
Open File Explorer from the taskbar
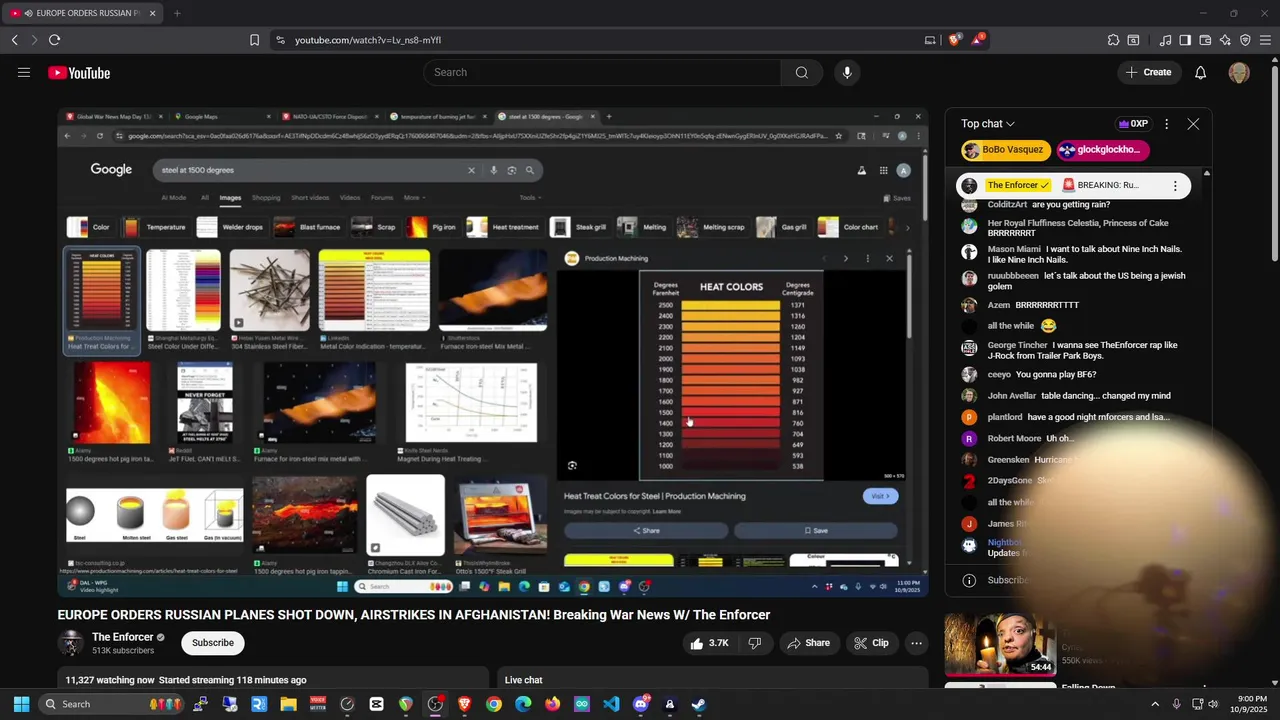coord(288,704)
